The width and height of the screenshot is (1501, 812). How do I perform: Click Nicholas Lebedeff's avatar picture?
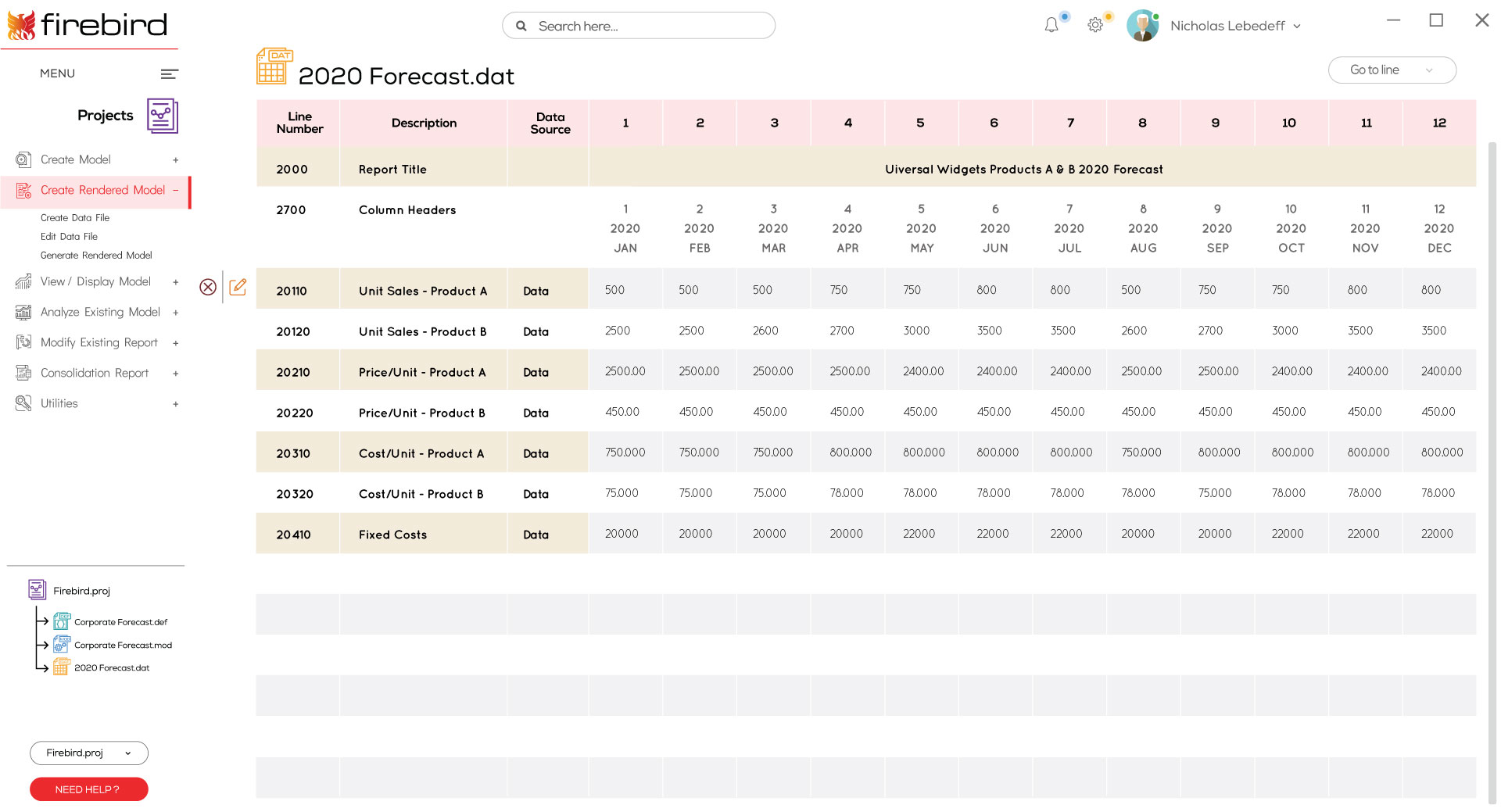(1142, 26)
